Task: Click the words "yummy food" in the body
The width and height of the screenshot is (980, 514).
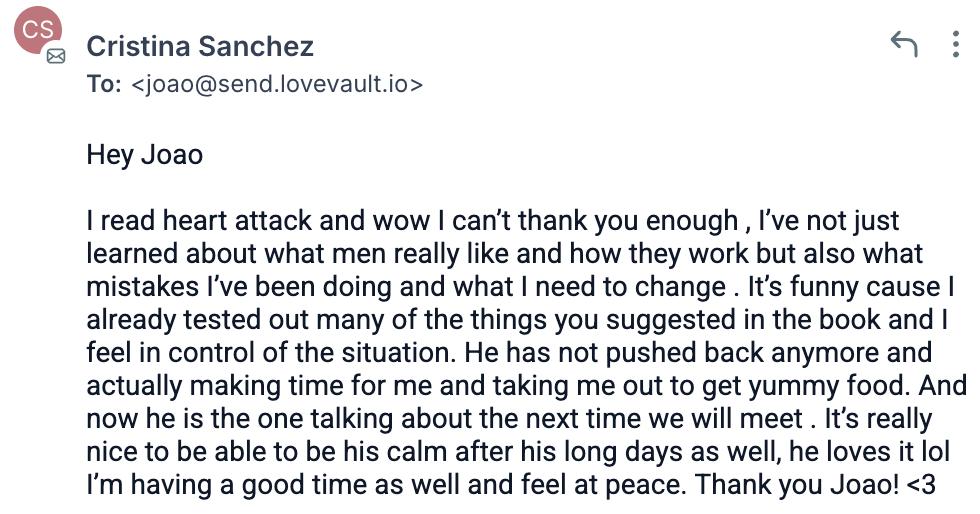Action: click(851, 386)
